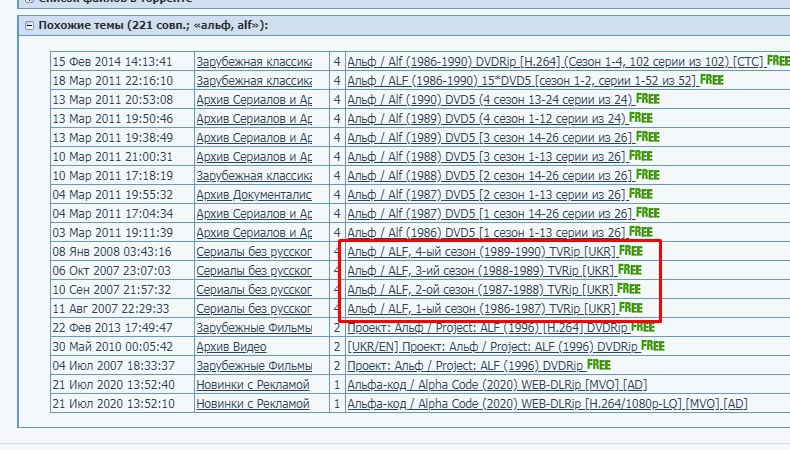Open Архив Сериалов category, 13 Мар 2011 20:53:08 row

[254, 100]
